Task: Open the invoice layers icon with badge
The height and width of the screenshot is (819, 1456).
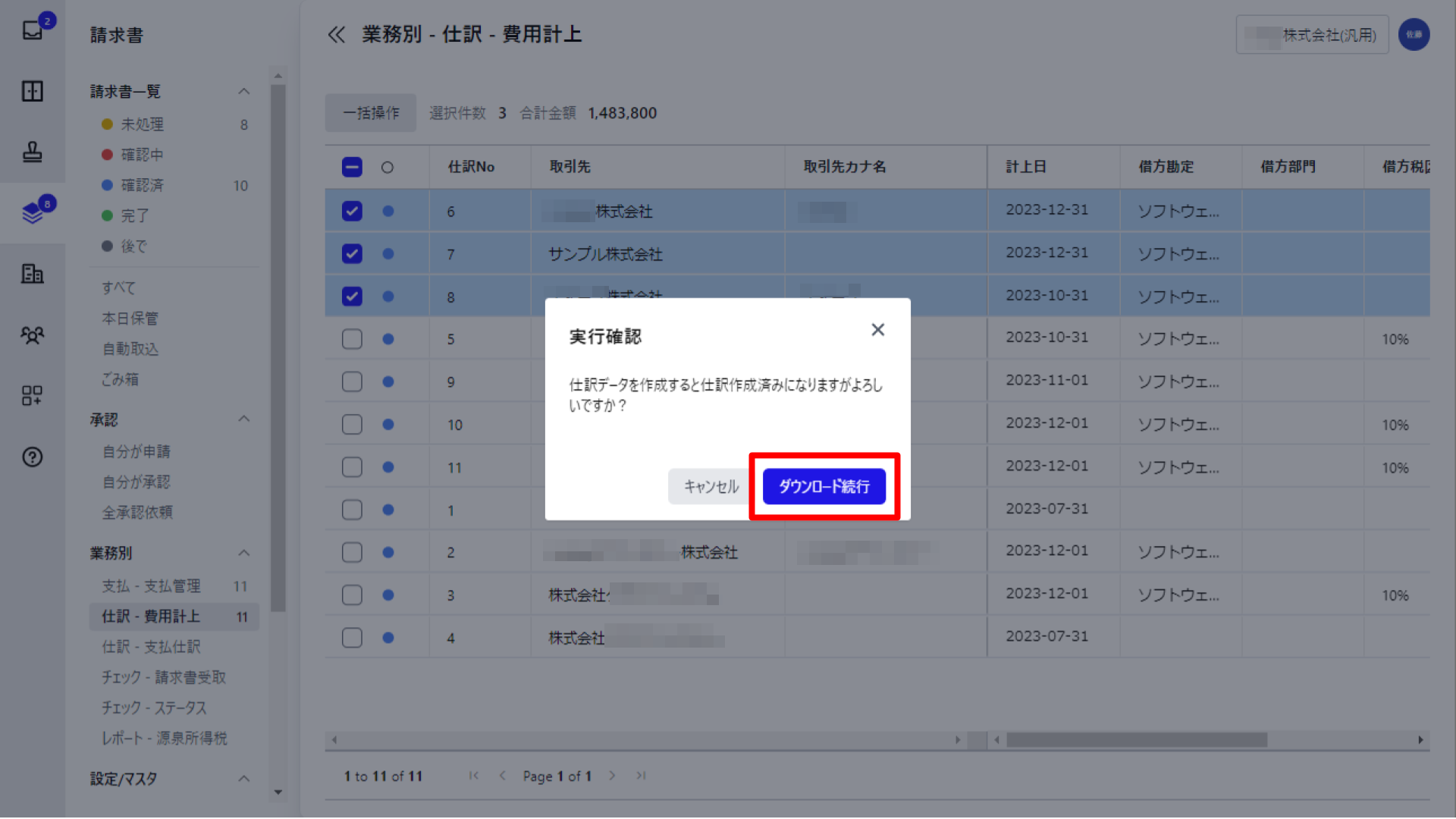Action: point(33,212)
